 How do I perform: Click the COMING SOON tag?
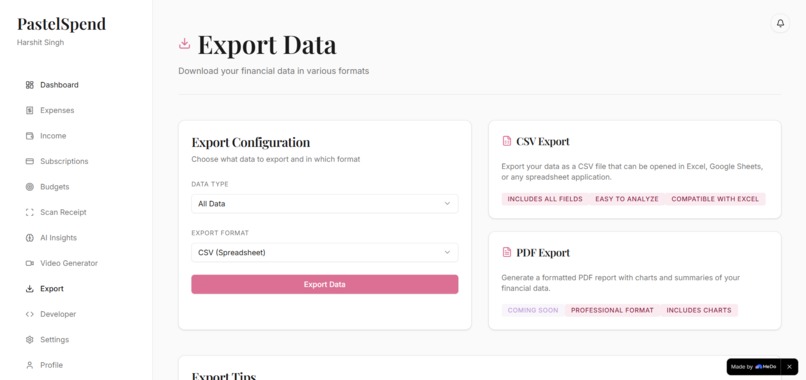(533, 310)
